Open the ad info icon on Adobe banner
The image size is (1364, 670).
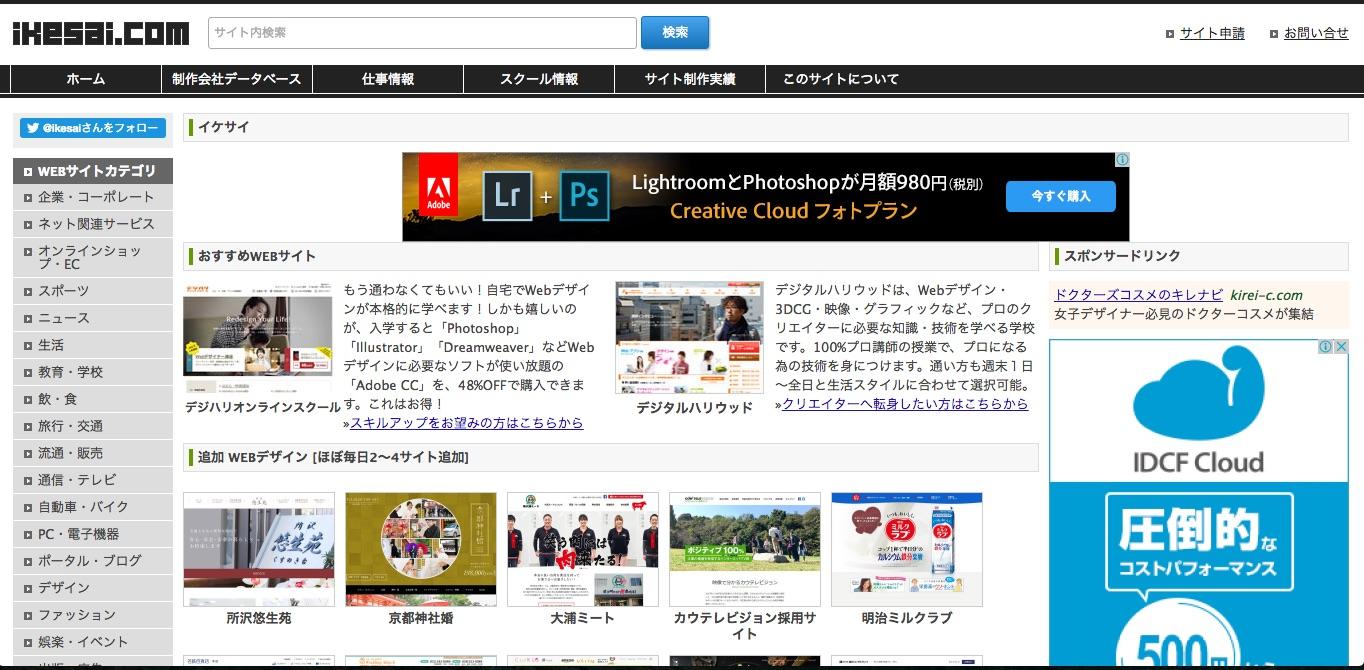tap(1122, 160)
